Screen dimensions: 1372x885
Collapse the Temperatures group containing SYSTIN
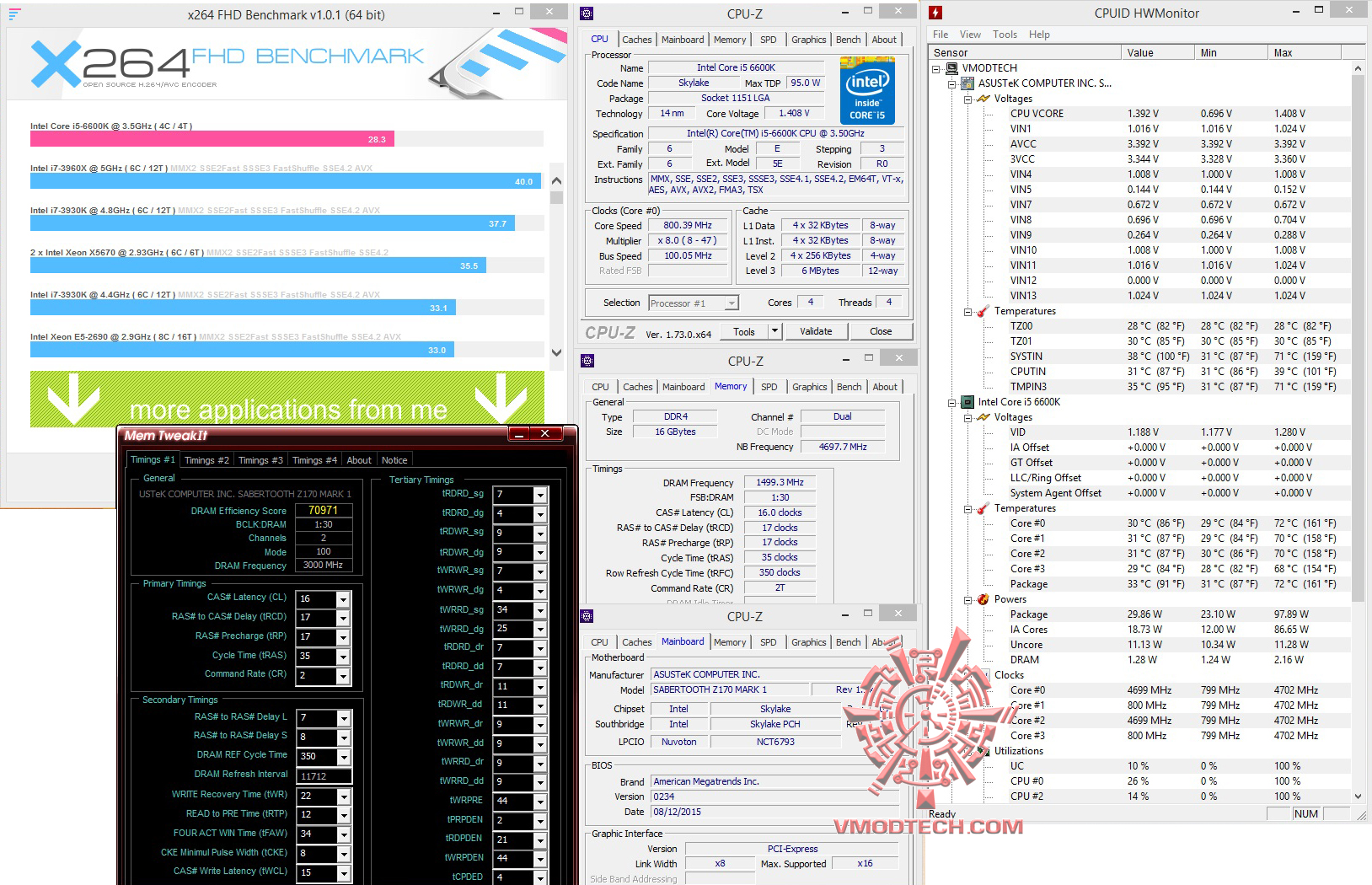967,311
